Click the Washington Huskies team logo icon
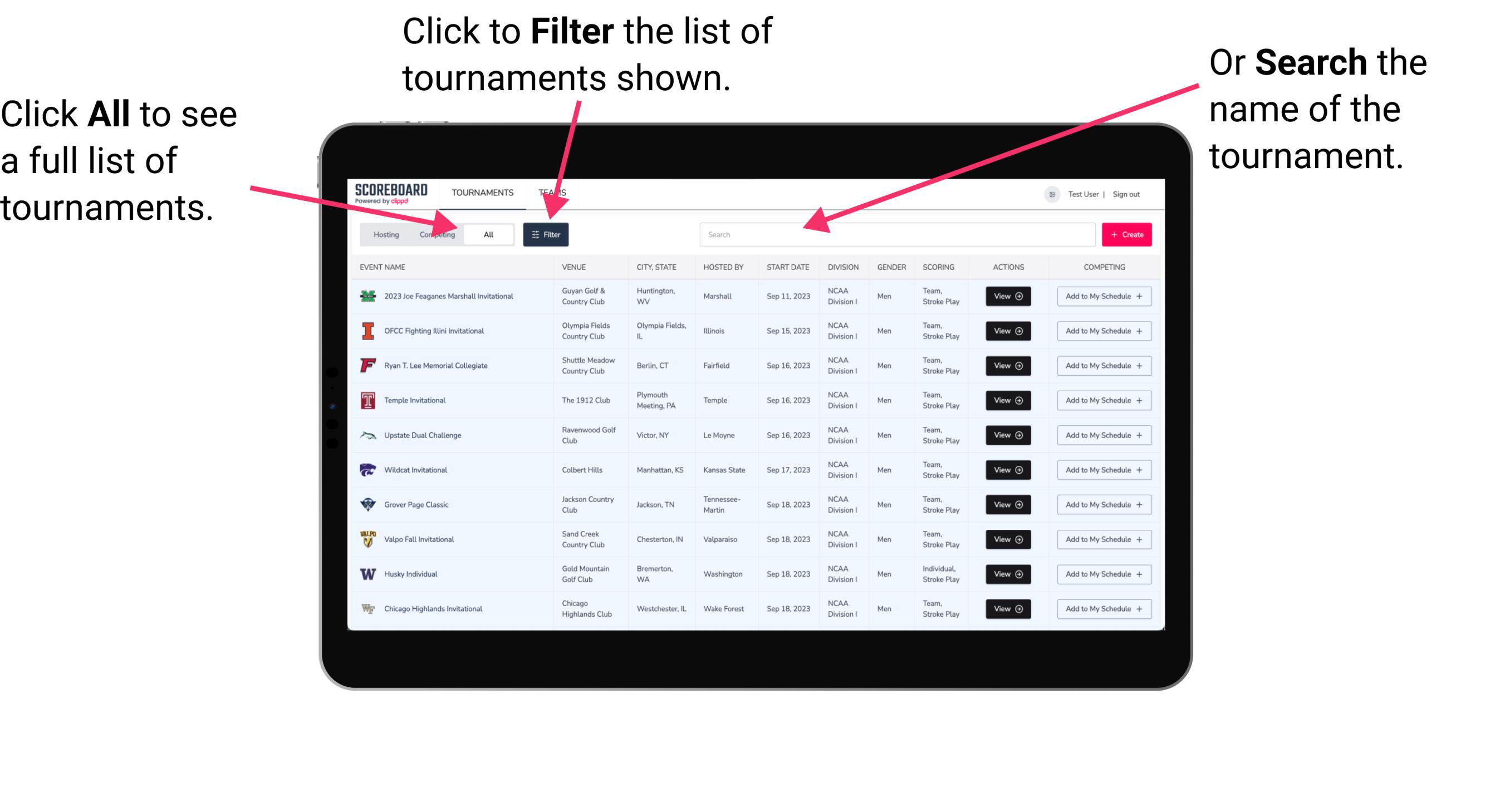 [x=366, y=574]
